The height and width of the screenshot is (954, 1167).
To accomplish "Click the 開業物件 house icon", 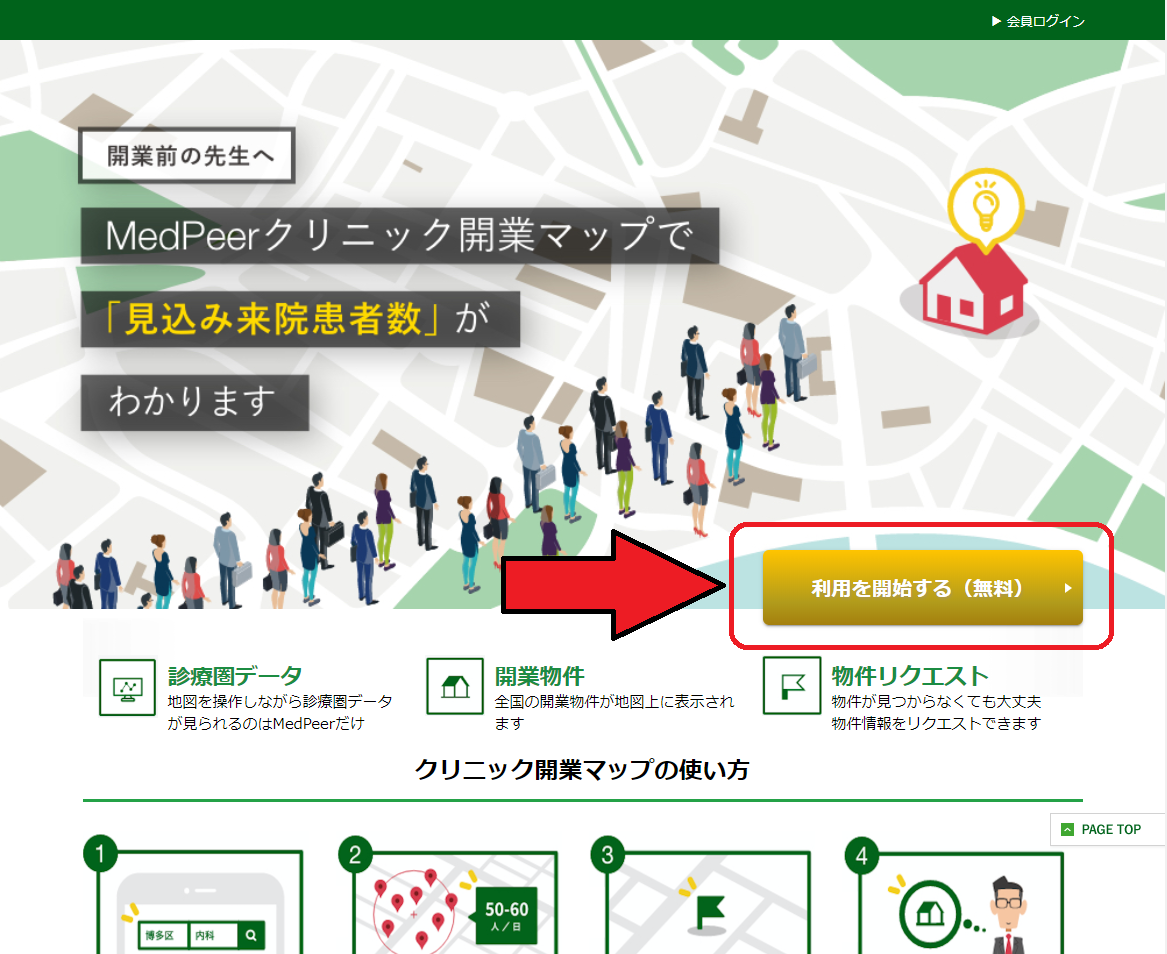I will click(455, 686).
